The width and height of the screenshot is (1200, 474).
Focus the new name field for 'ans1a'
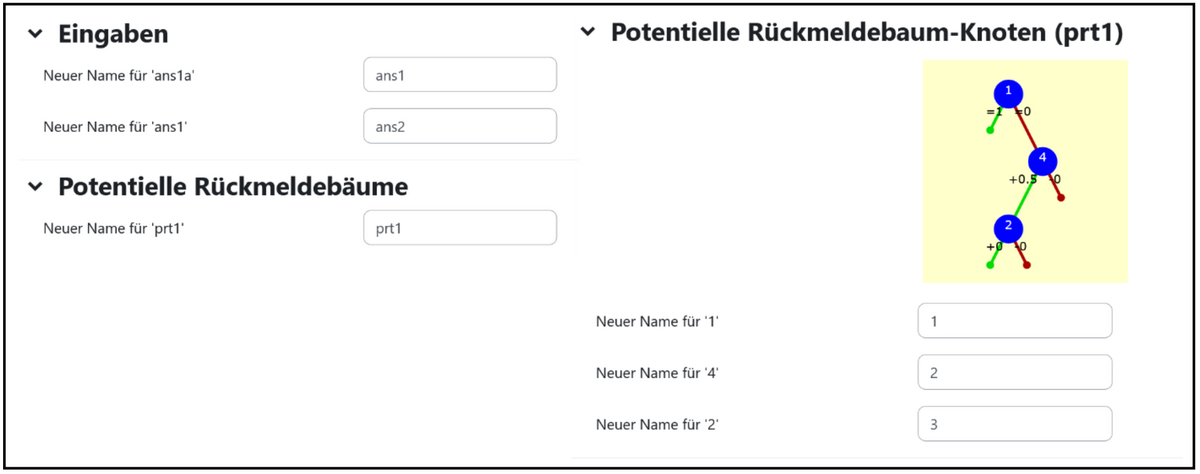[459, 75]
